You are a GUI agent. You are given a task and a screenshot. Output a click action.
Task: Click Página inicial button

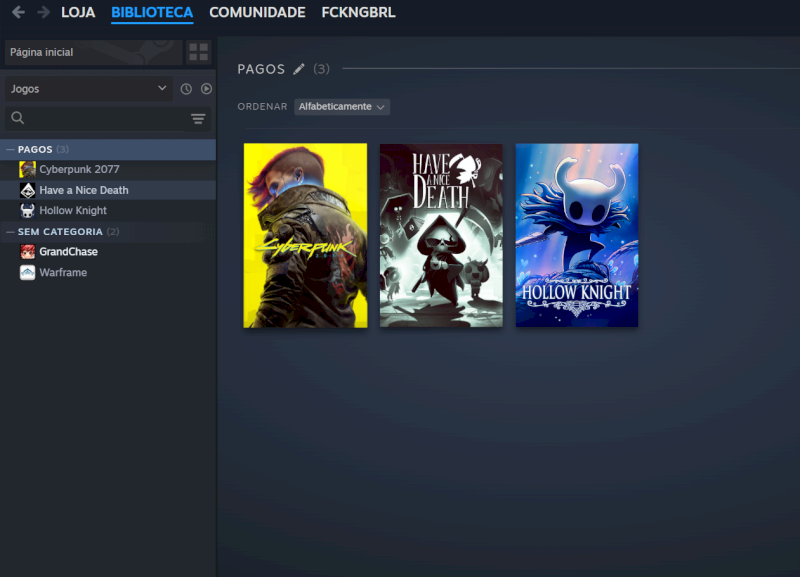coord(93,52)
